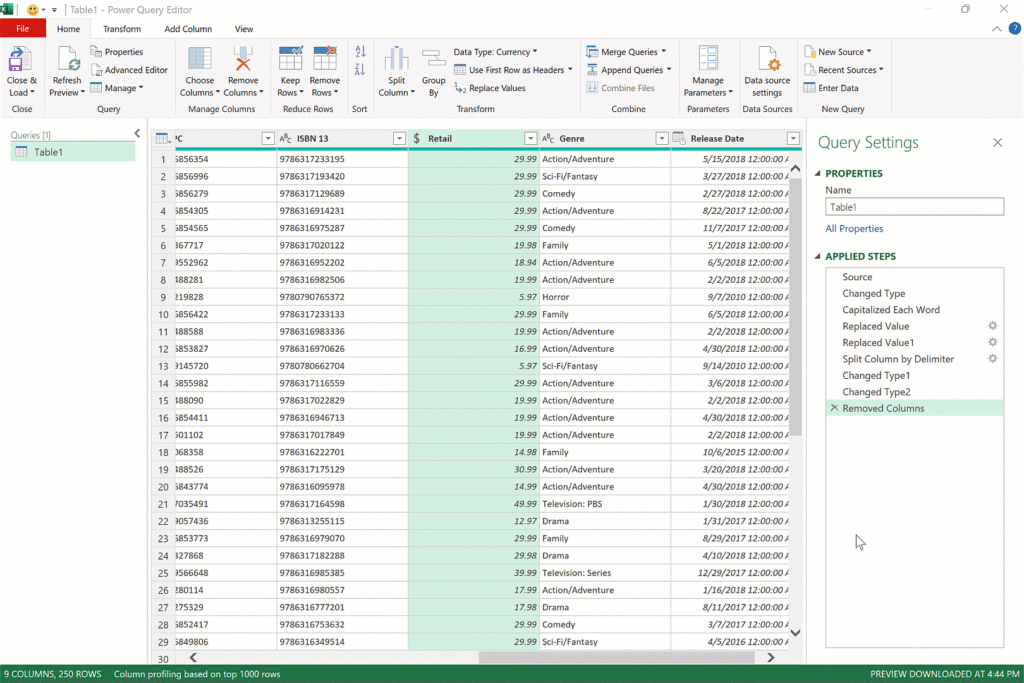Click gear icon beside Replaced Value step

(993, 326)
